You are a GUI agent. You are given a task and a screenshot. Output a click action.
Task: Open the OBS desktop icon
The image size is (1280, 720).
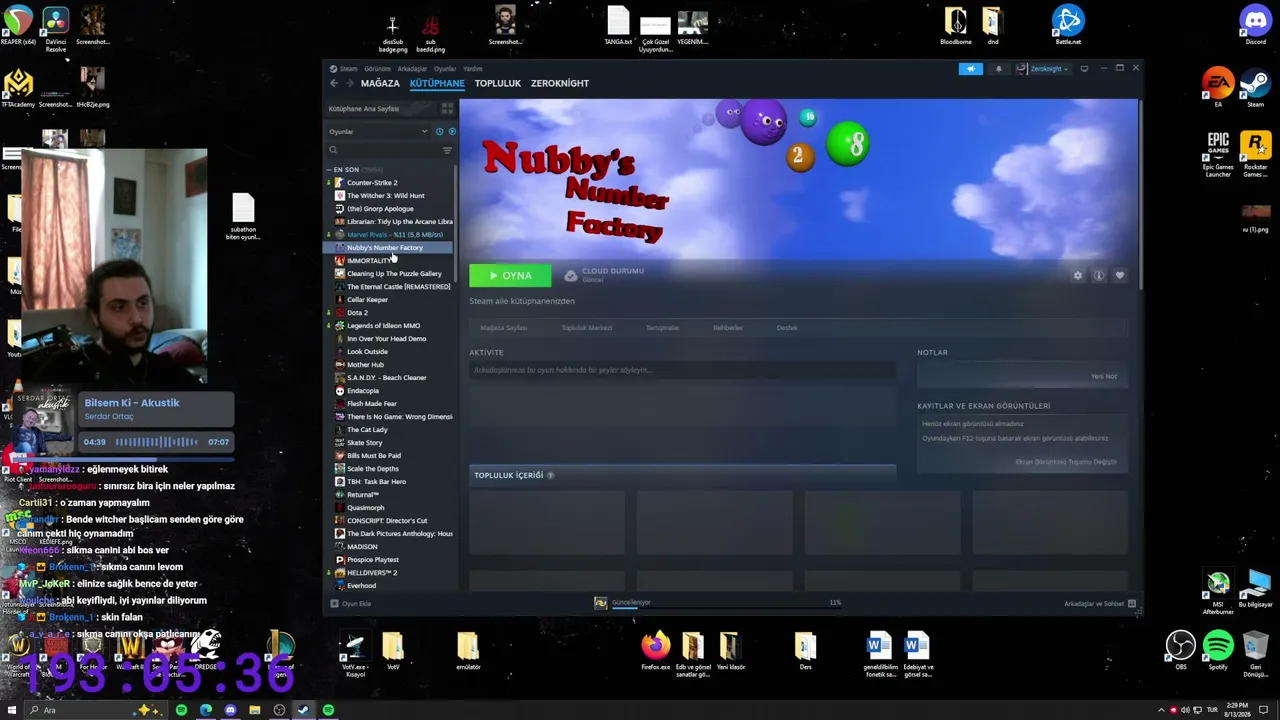[x=1181, y=650]
